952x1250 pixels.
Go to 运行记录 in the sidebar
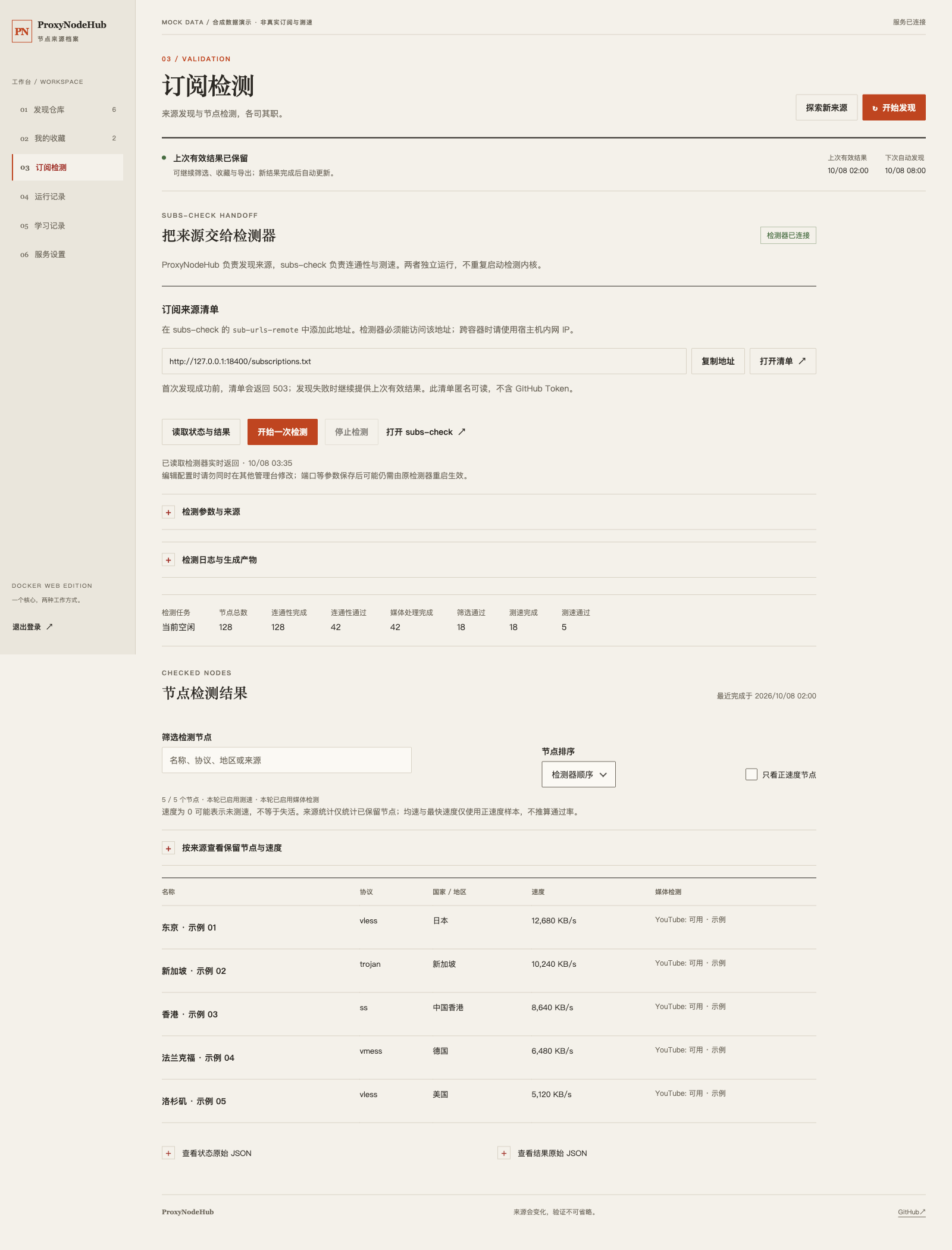[68, 196]
